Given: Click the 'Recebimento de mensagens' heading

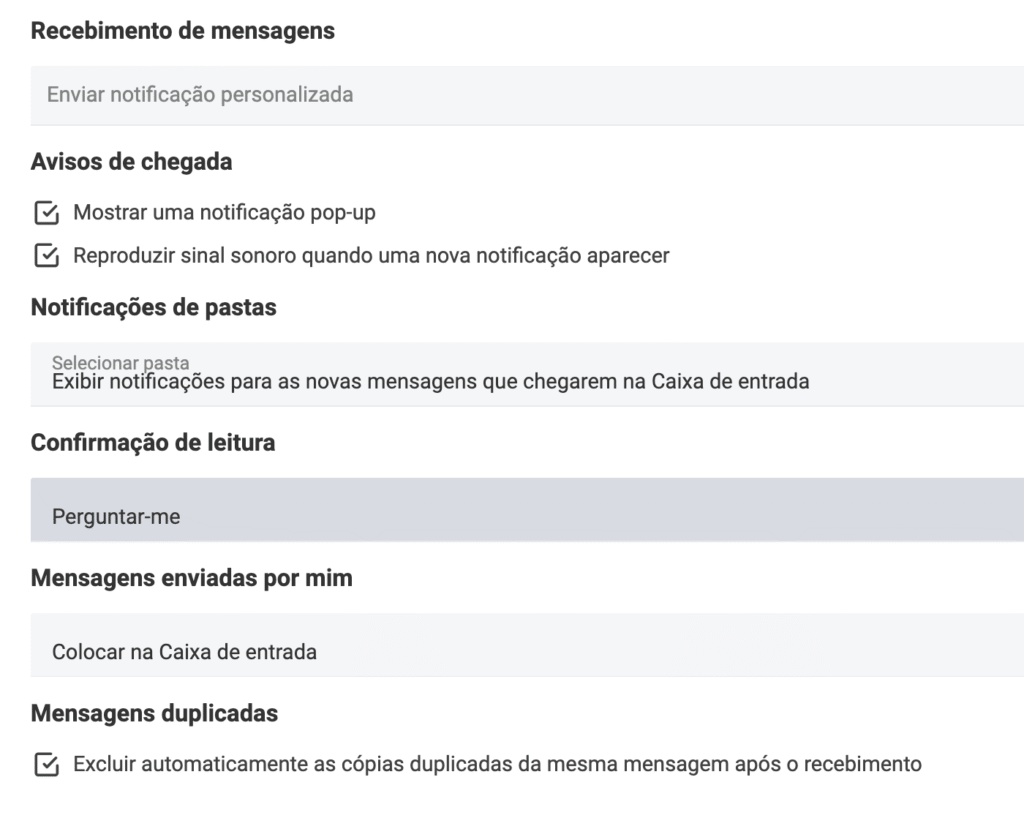Looking at the screenshot, I should coord(183,32).
